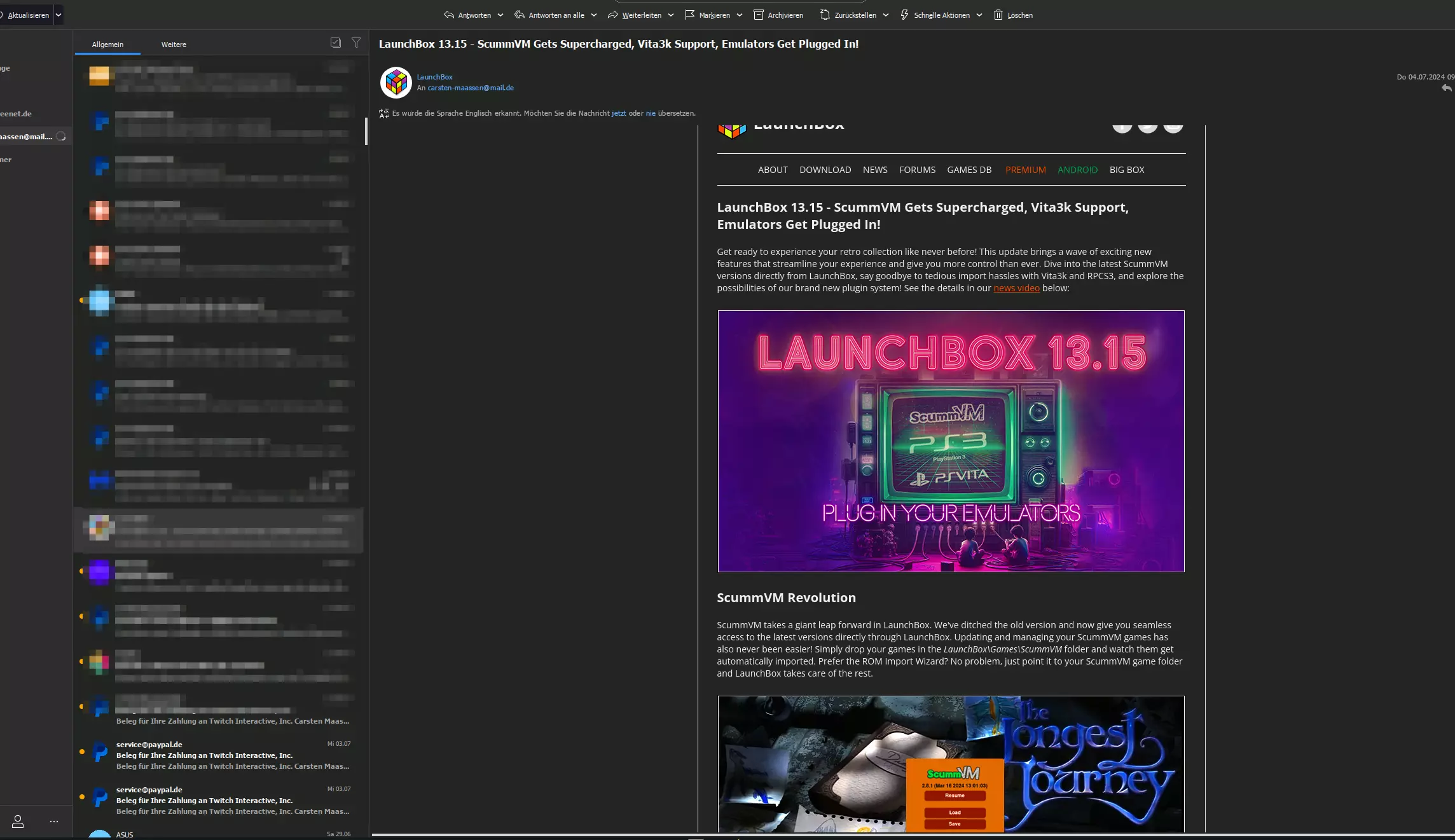Open the Antworten dropdown arrow

pyautogui.click(x=500, y=15)
